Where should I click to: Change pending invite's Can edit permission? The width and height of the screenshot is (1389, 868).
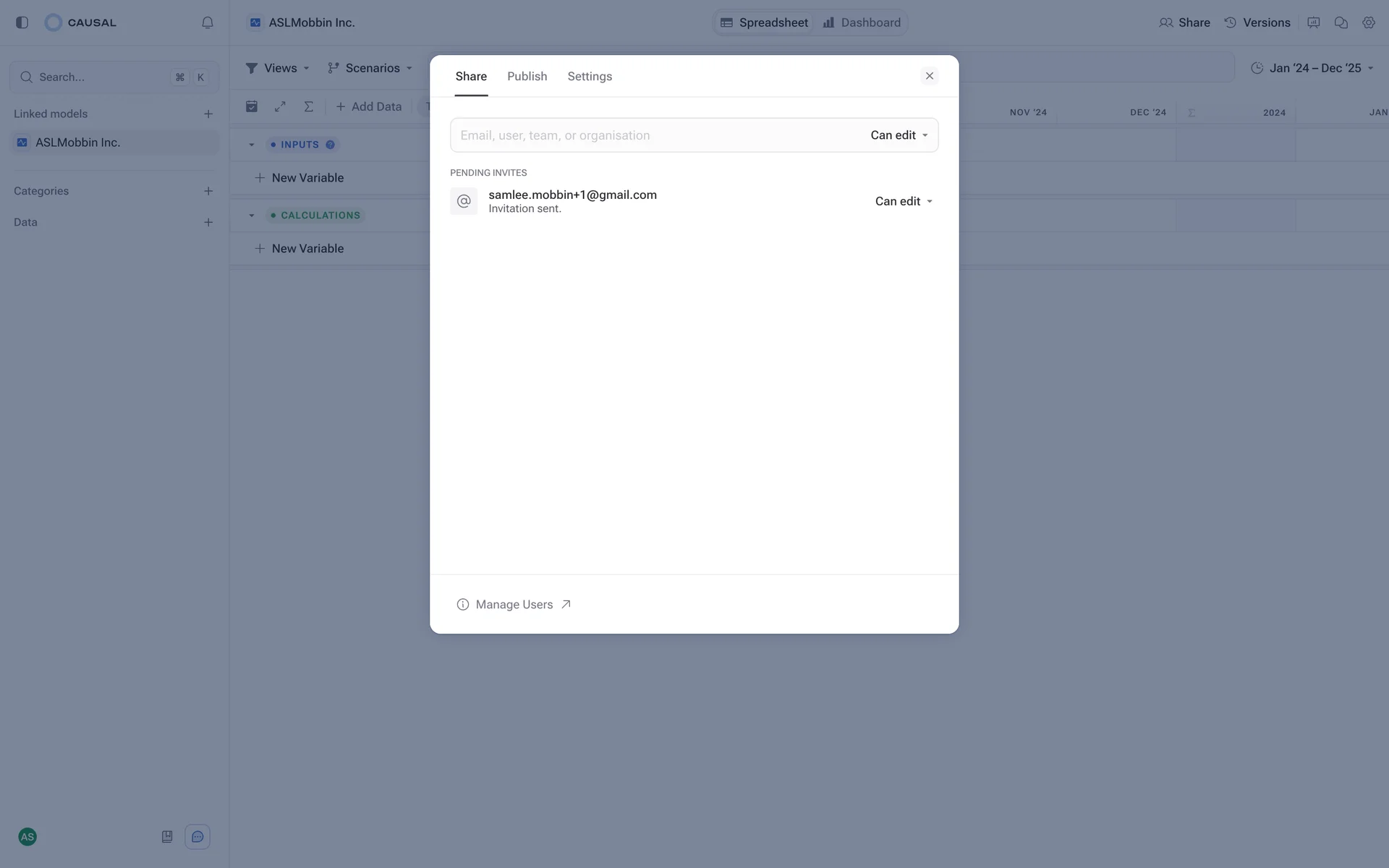pyautogui.click(x=904, y=201)
